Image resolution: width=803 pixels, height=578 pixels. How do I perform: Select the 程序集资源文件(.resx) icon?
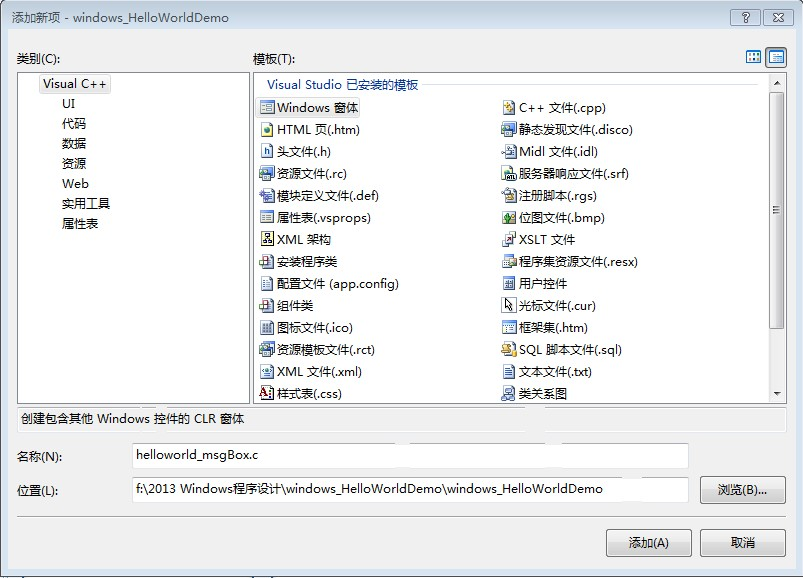click(x=509, y=262)
